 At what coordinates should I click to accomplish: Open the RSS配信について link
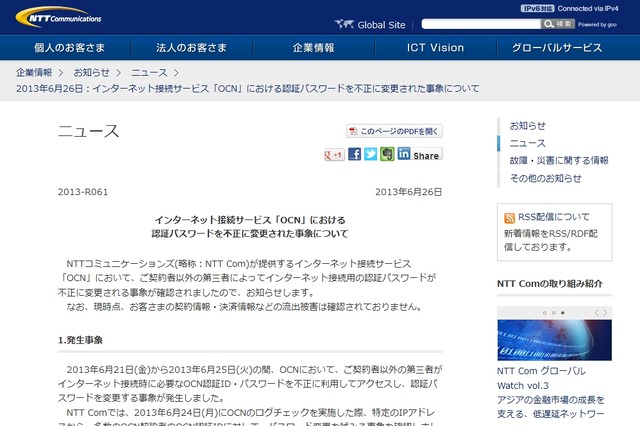point(554,217)
